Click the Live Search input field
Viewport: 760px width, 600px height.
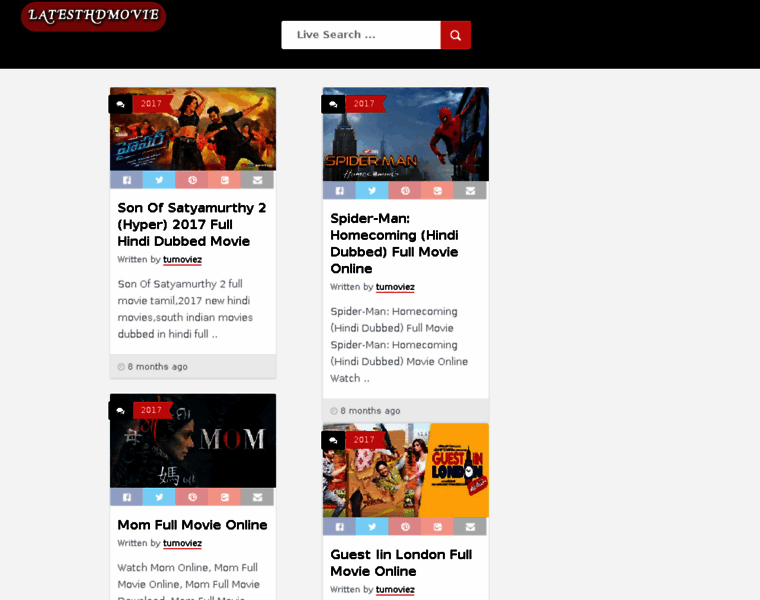pos(361,35)
